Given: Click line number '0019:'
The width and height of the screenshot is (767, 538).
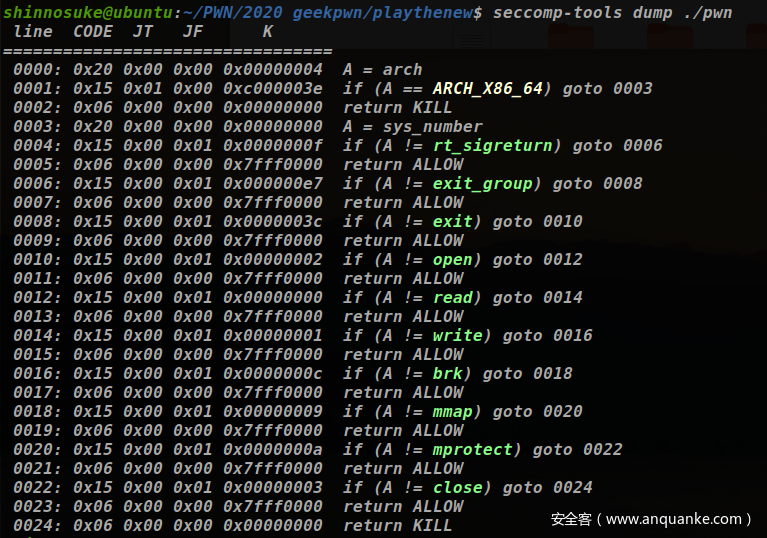Looking at the screenshot, I should tap(38, 431).
